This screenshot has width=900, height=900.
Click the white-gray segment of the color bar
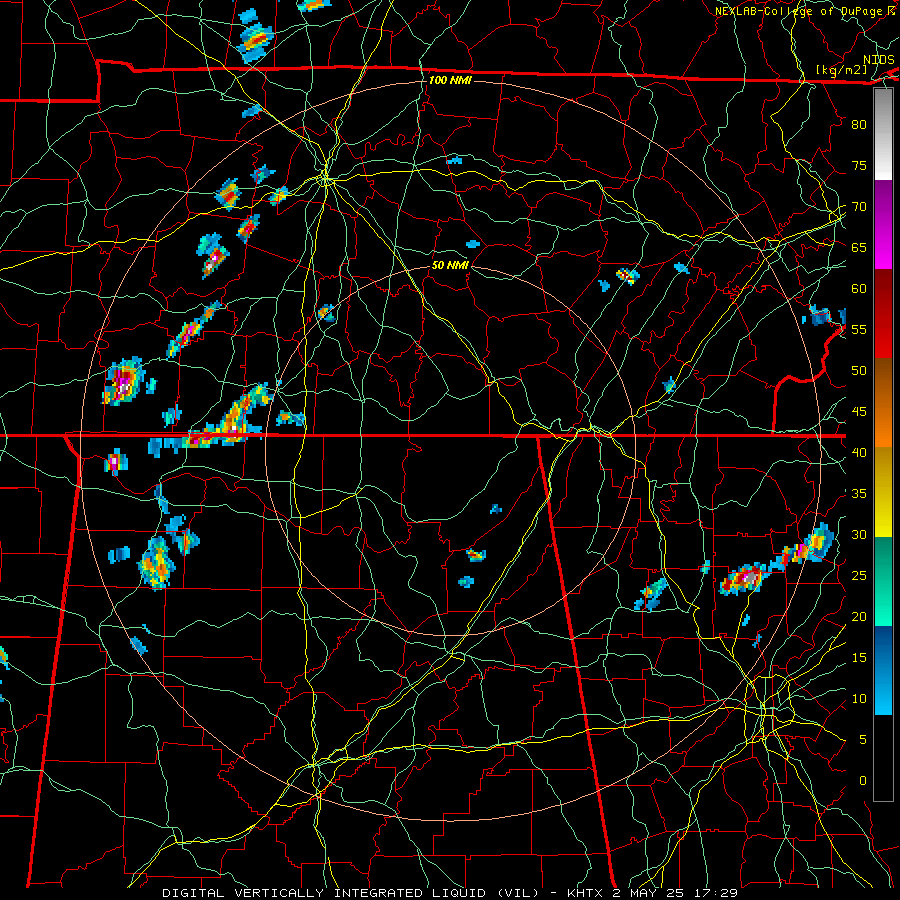pyautogui.click(x=883, y=134)
